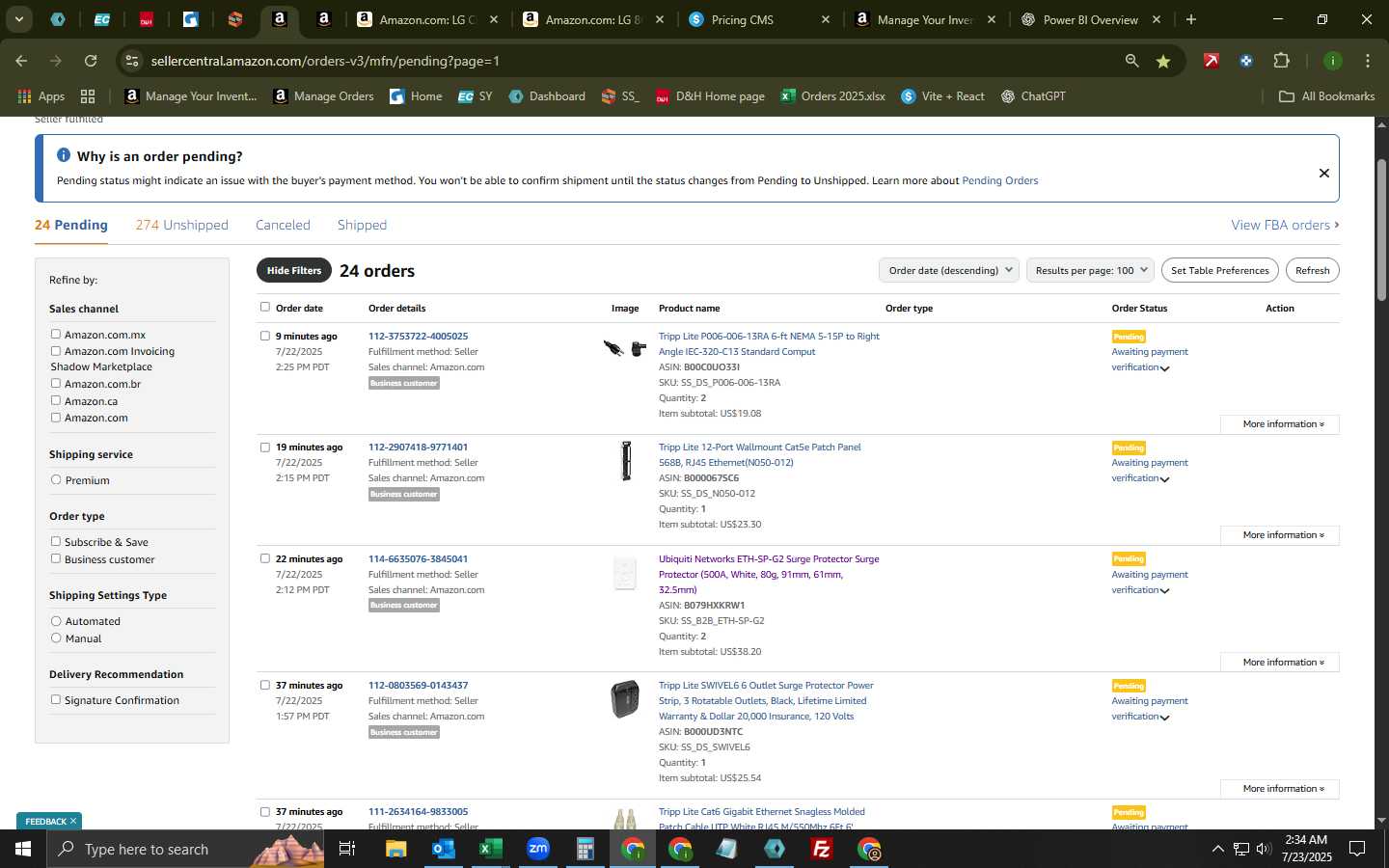Switch to Pricing CMS browser tab
The height and width of the screenshot is (868, 1389).
click(x=758, y=19)
